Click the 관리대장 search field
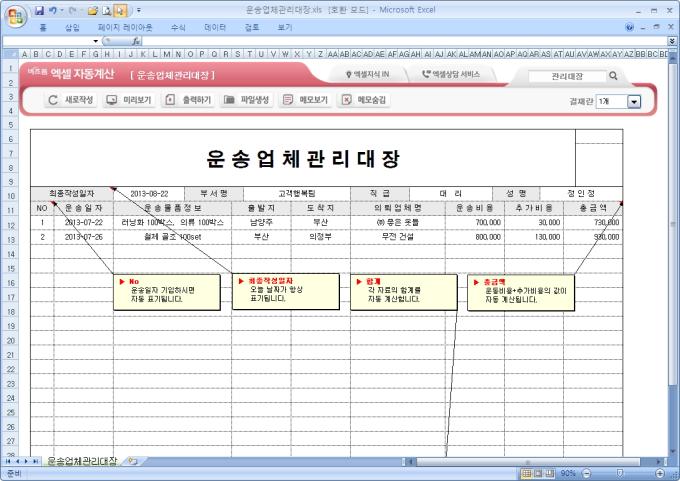680x481 pixels. (567, 76)
